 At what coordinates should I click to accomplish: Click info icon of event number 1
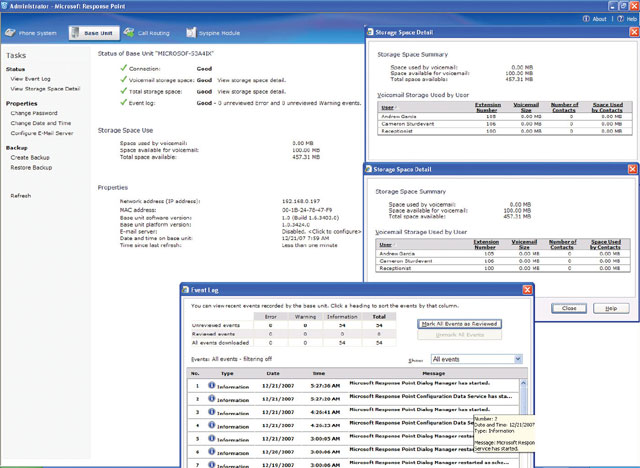click(x=211, y=385)
